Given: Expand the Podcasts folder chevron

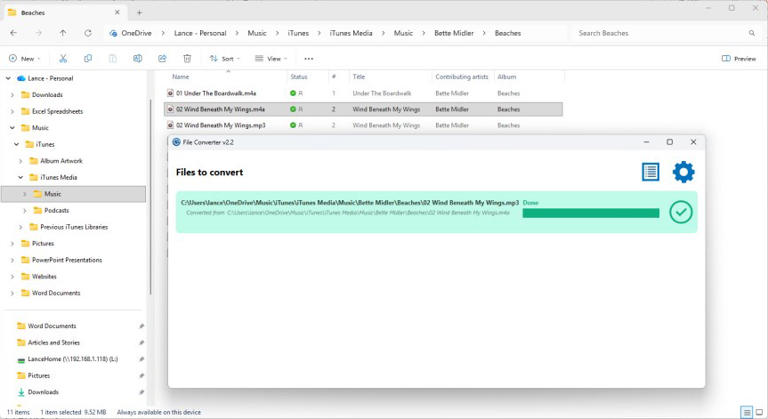Looking at the screenshot, I should point(24,210).
